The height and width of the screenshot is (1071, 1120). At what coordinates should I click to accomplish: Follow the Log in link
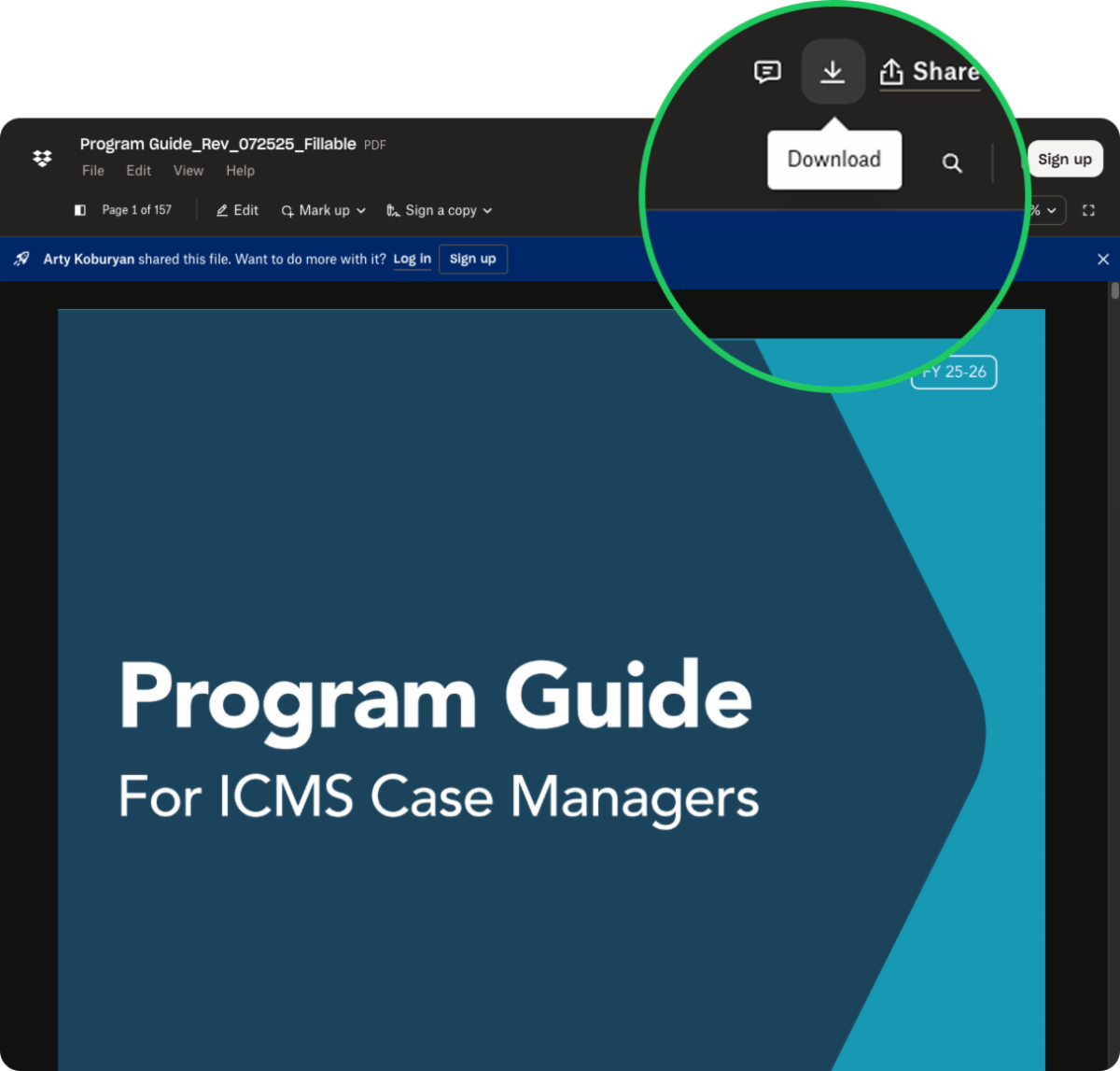tap(412, 259)
